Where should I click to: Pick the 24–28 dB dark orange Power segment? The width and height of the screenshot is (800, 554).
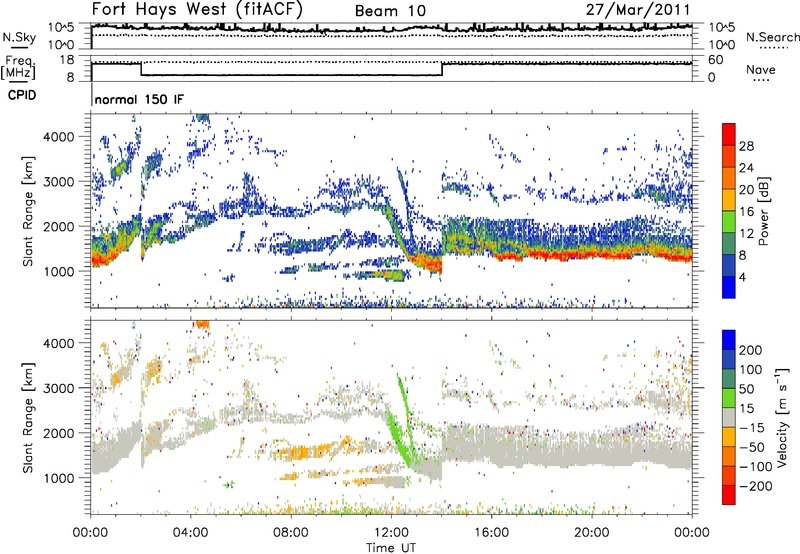coord(729,156)
